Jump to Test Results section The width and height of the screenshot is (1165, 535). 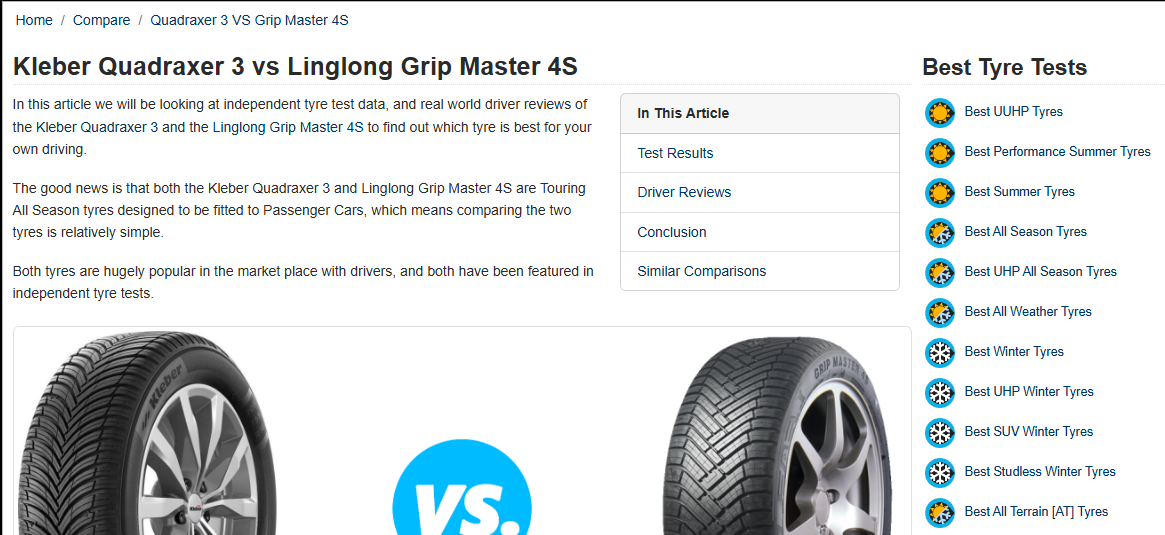click(675, 153)
